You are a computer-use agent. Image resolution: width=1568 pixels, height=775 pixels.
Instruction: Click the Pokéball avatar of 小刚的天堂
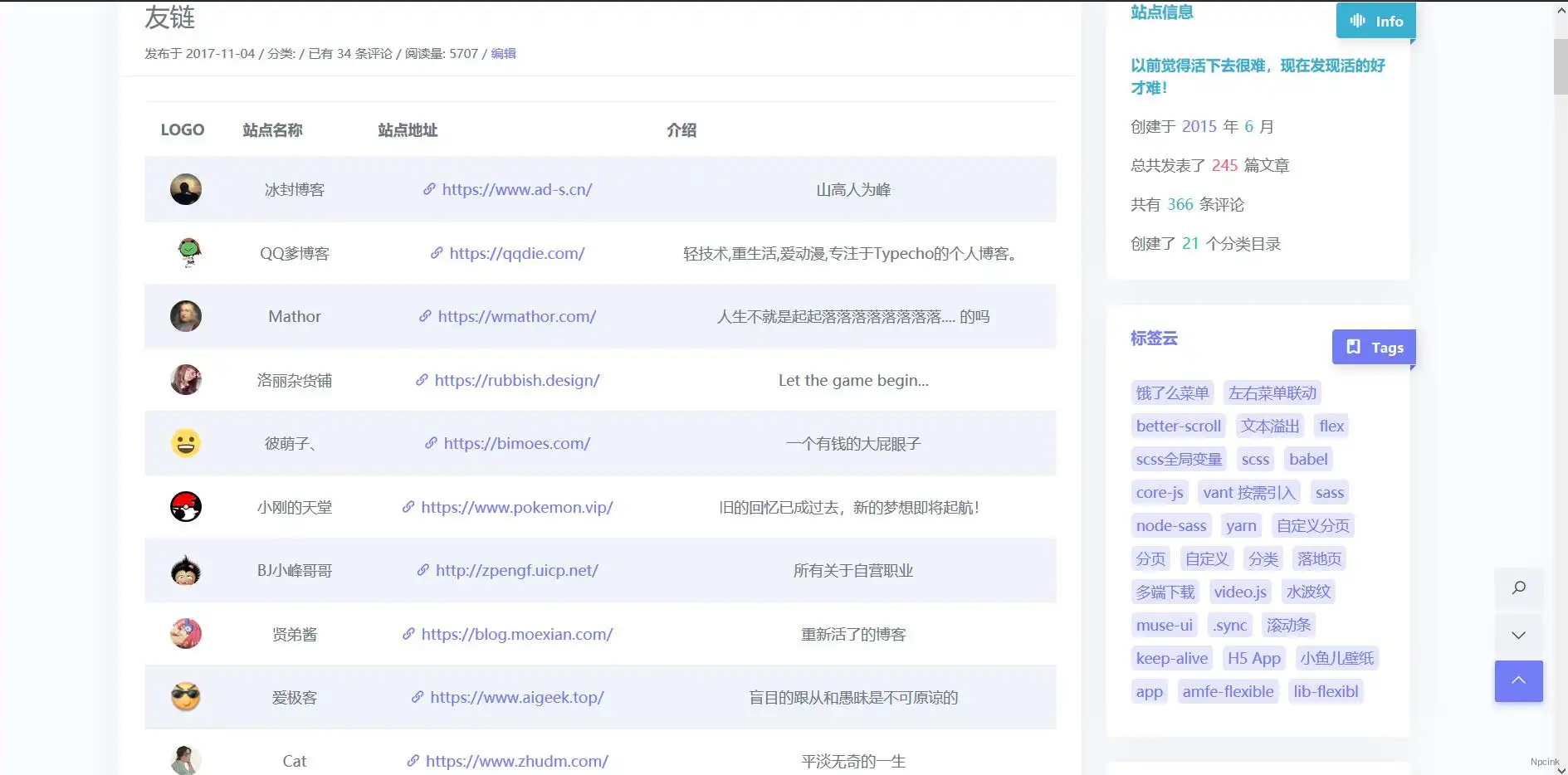click(186, 507)
